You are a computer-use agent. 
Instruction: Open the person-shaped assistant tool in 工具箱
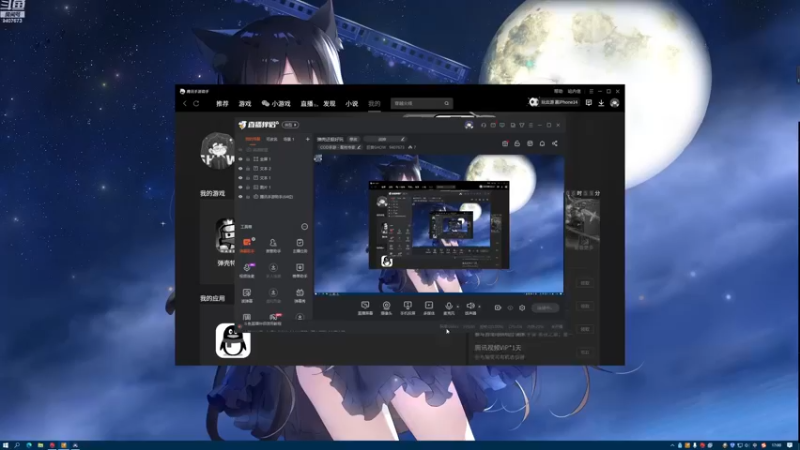[x=273, y=245]
